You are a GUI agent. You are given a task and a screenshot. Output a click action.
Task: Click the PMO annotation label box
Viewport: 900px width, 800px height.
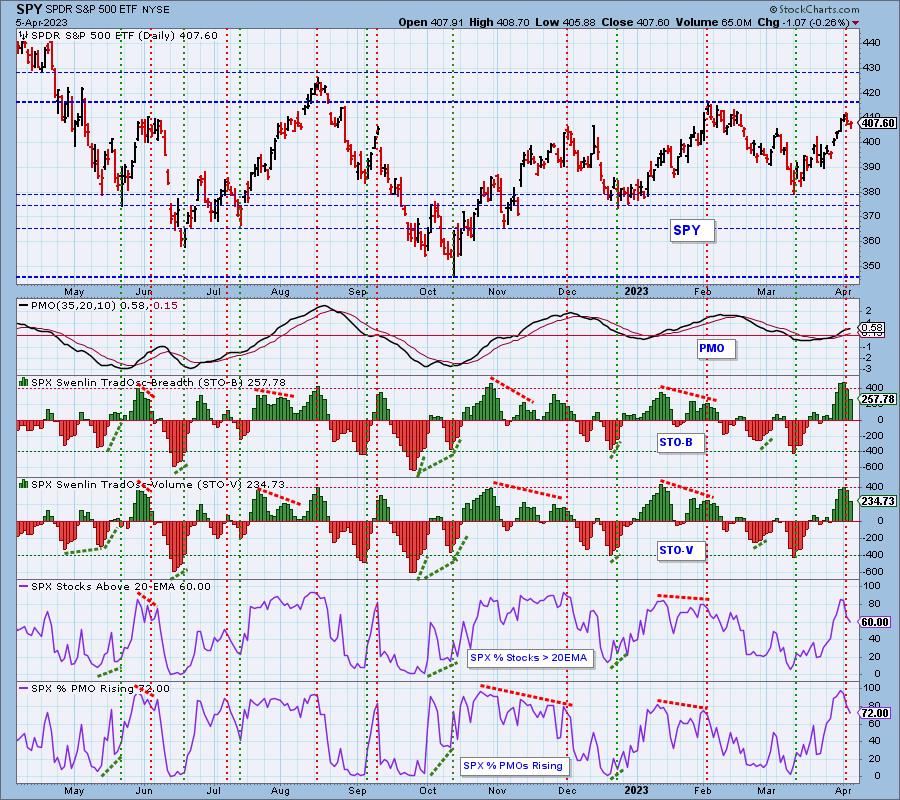(x=716, y=348)
